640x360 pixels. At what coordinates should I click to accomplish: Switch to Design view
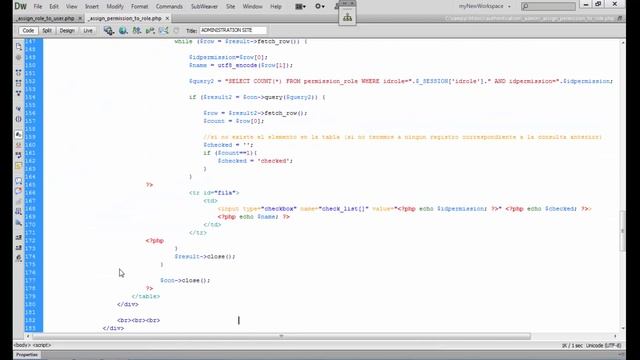pyautogui.click(x=67, y=31)
